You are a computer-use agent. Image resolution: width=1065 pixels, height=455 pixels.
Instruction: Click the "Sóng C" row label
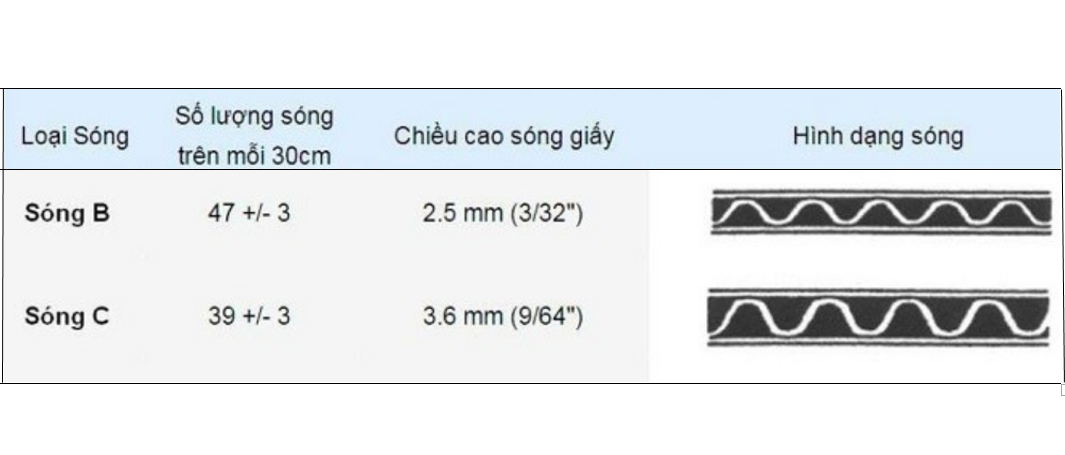66,317
